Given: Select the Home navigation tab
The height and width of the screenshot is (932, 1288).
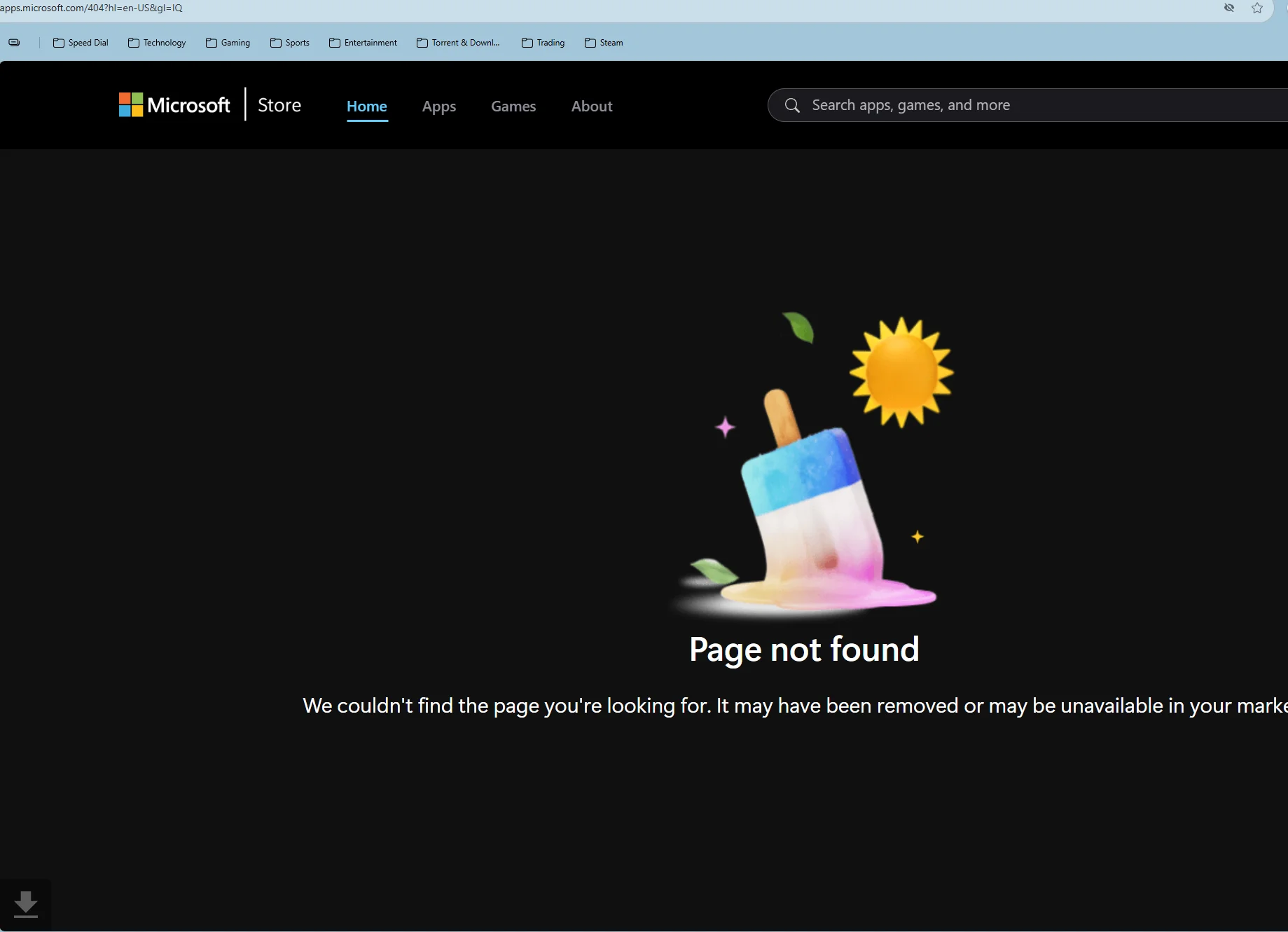Looking at the screenshot, I should [x=367, y=107].
